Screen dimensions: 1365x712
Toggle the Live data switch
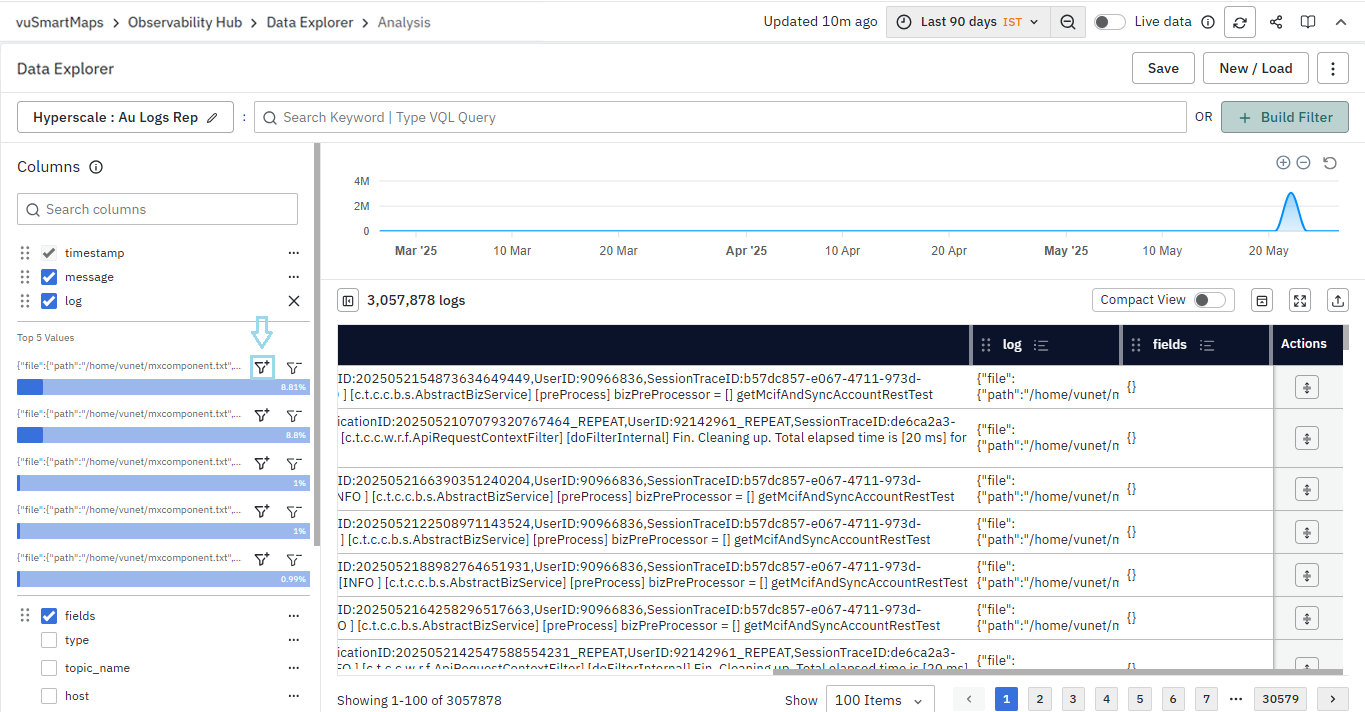[x=1109, y=22]
